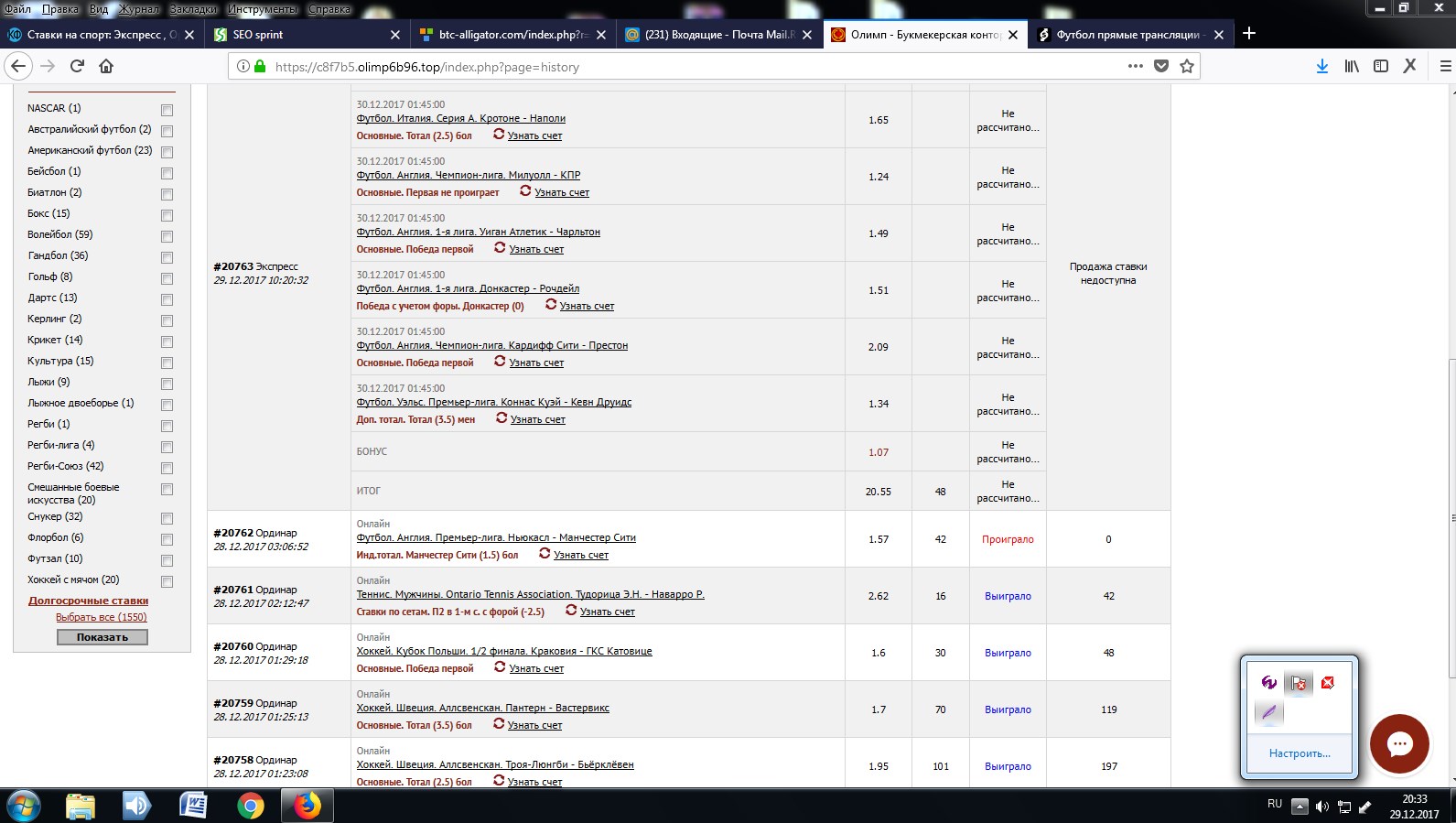The height and width of the screenshot is (823, 1456).
Task: Click Настроить... in tray popup
Action: click(x=1300, y=753)
